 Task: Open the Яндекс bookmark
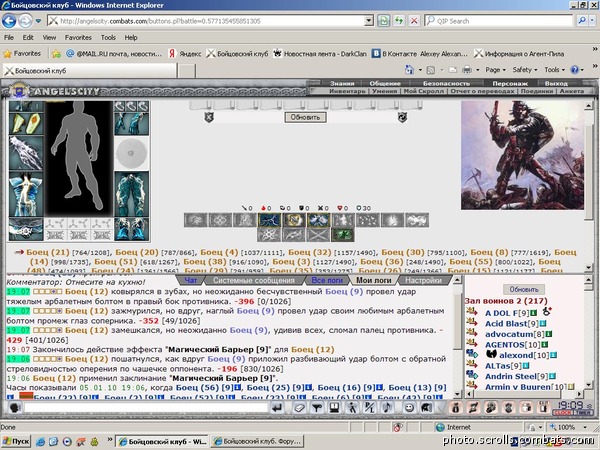(185, 54)
